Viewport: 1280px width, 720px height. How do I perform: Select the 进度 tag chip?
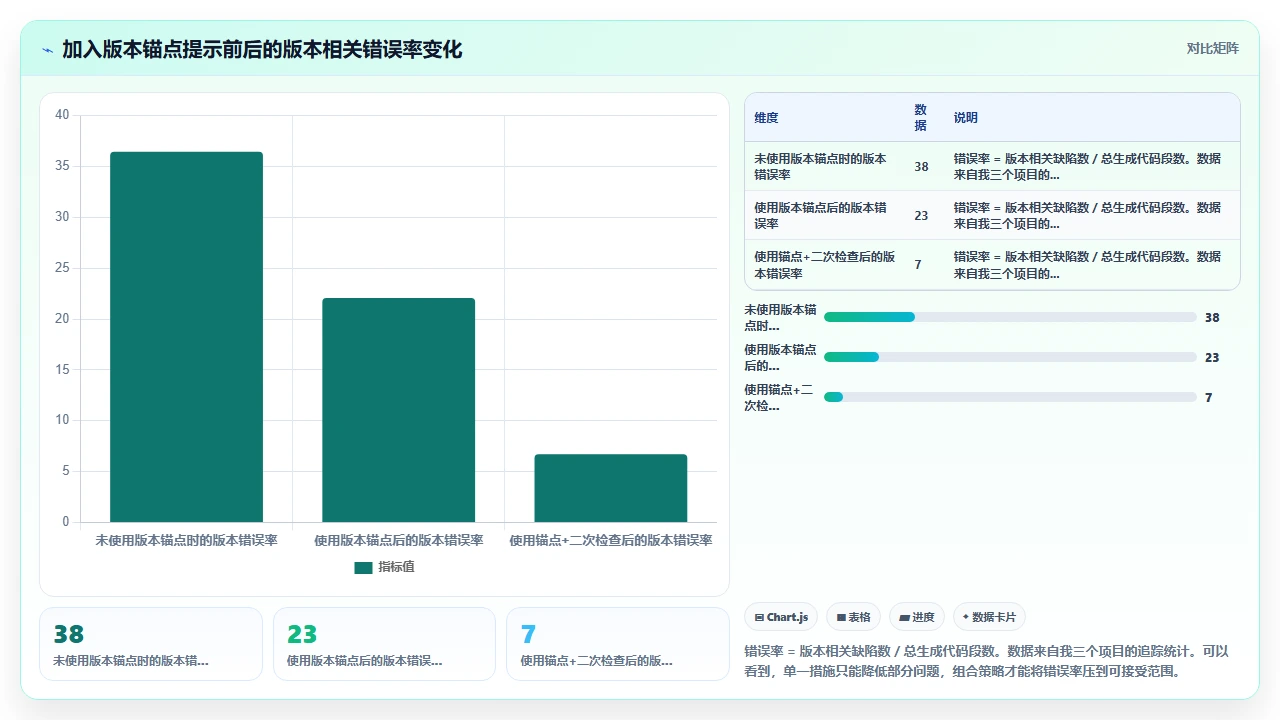(917, 617)
